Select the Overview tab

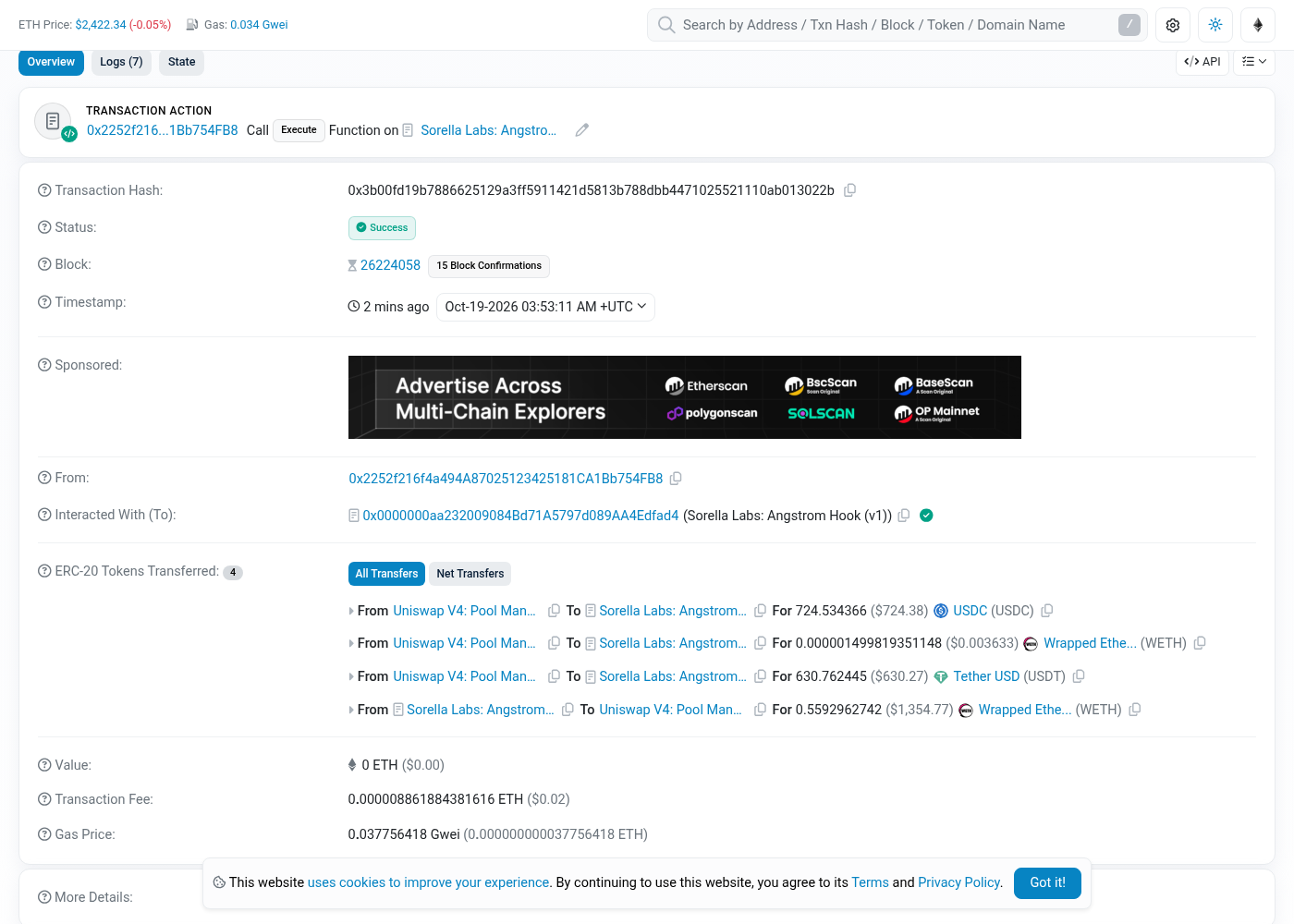pos(51,62)
